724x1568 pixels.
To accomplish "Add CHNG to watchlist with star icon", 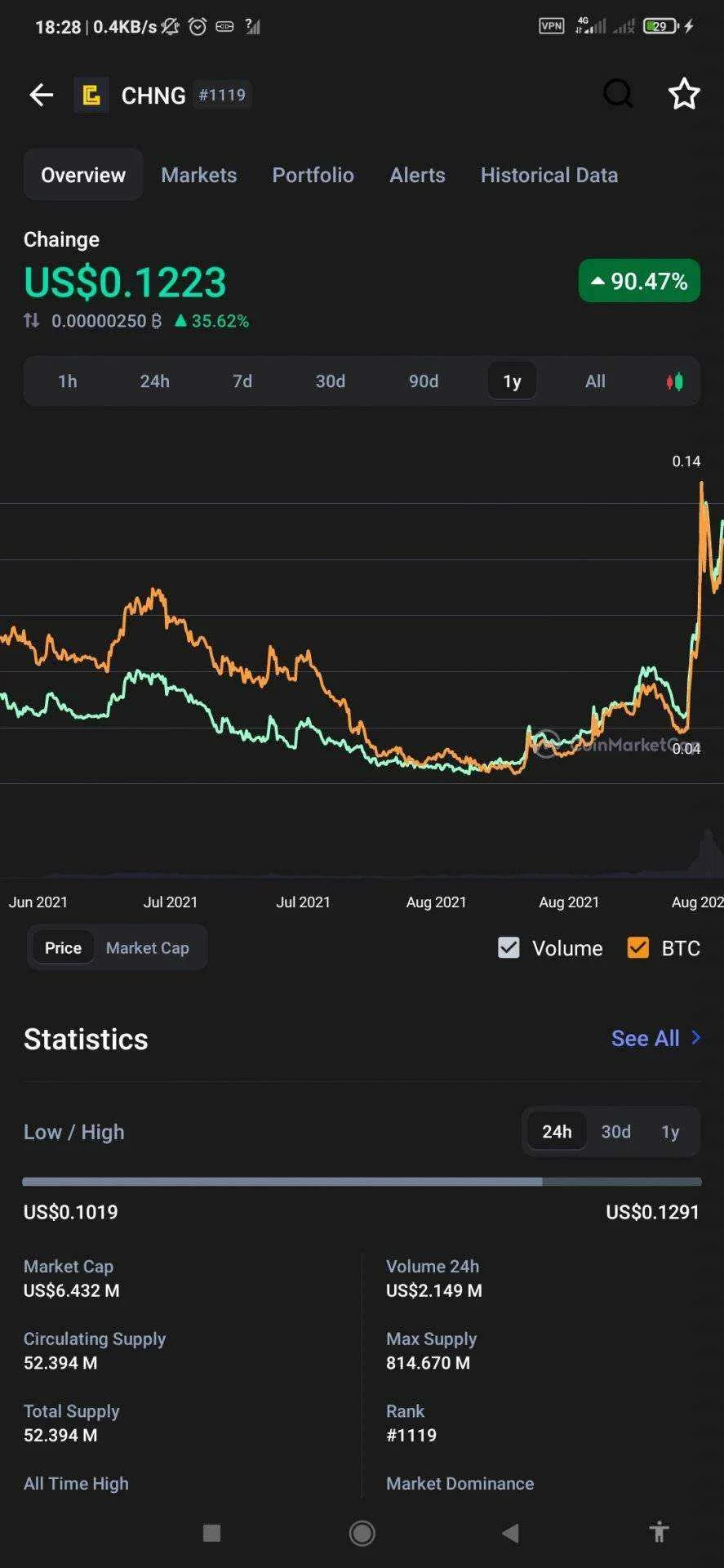I will 684,94.
